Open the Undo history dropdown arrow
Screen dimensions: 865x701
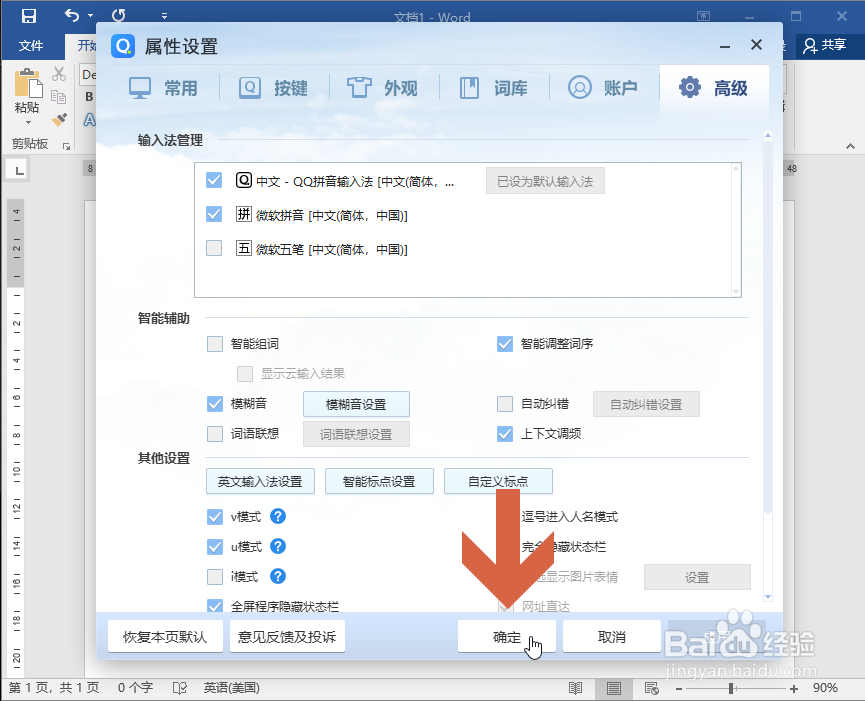click(90, 15)
